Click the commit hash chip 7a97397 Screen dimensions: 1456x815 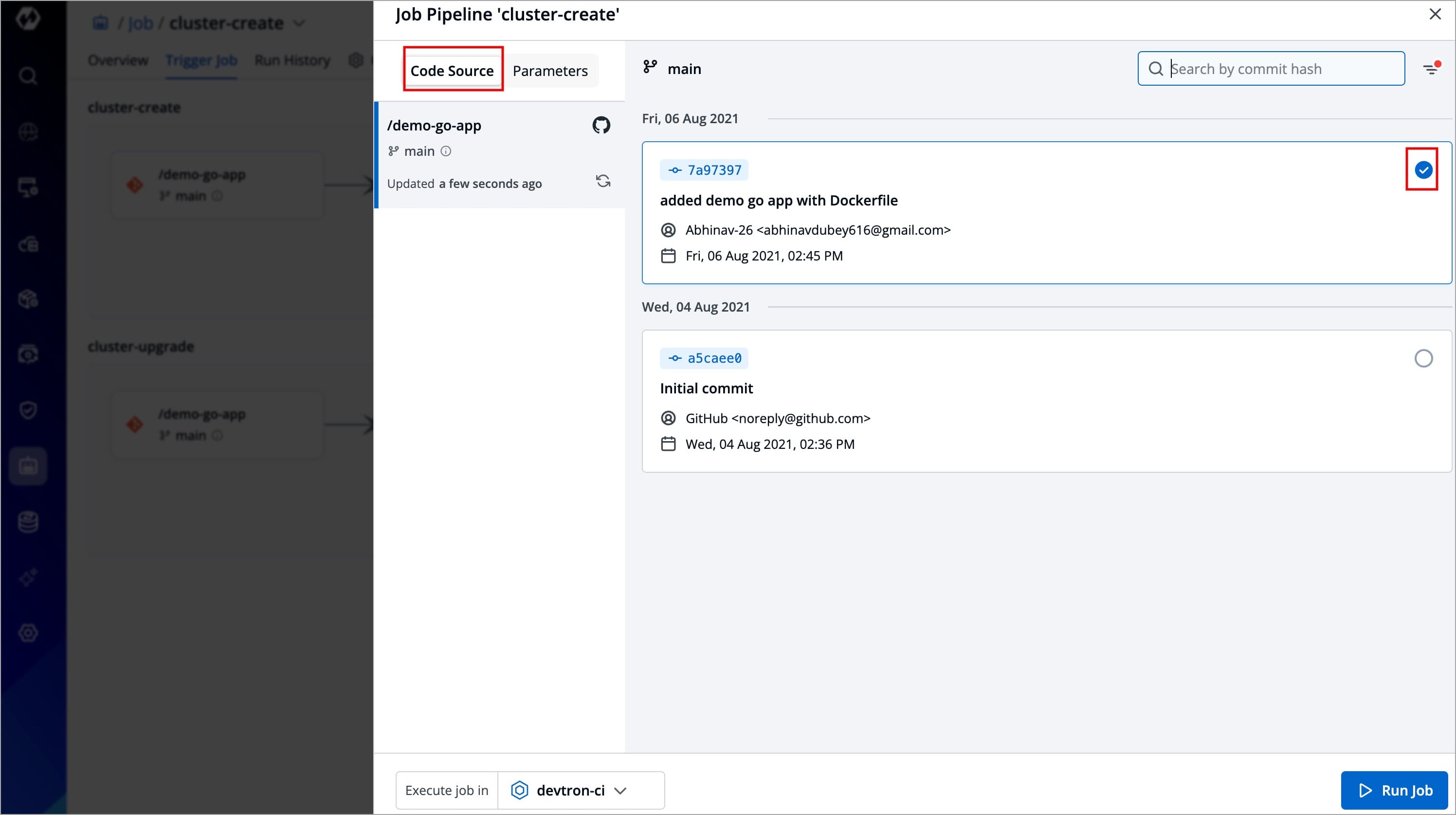coord(704,170)
